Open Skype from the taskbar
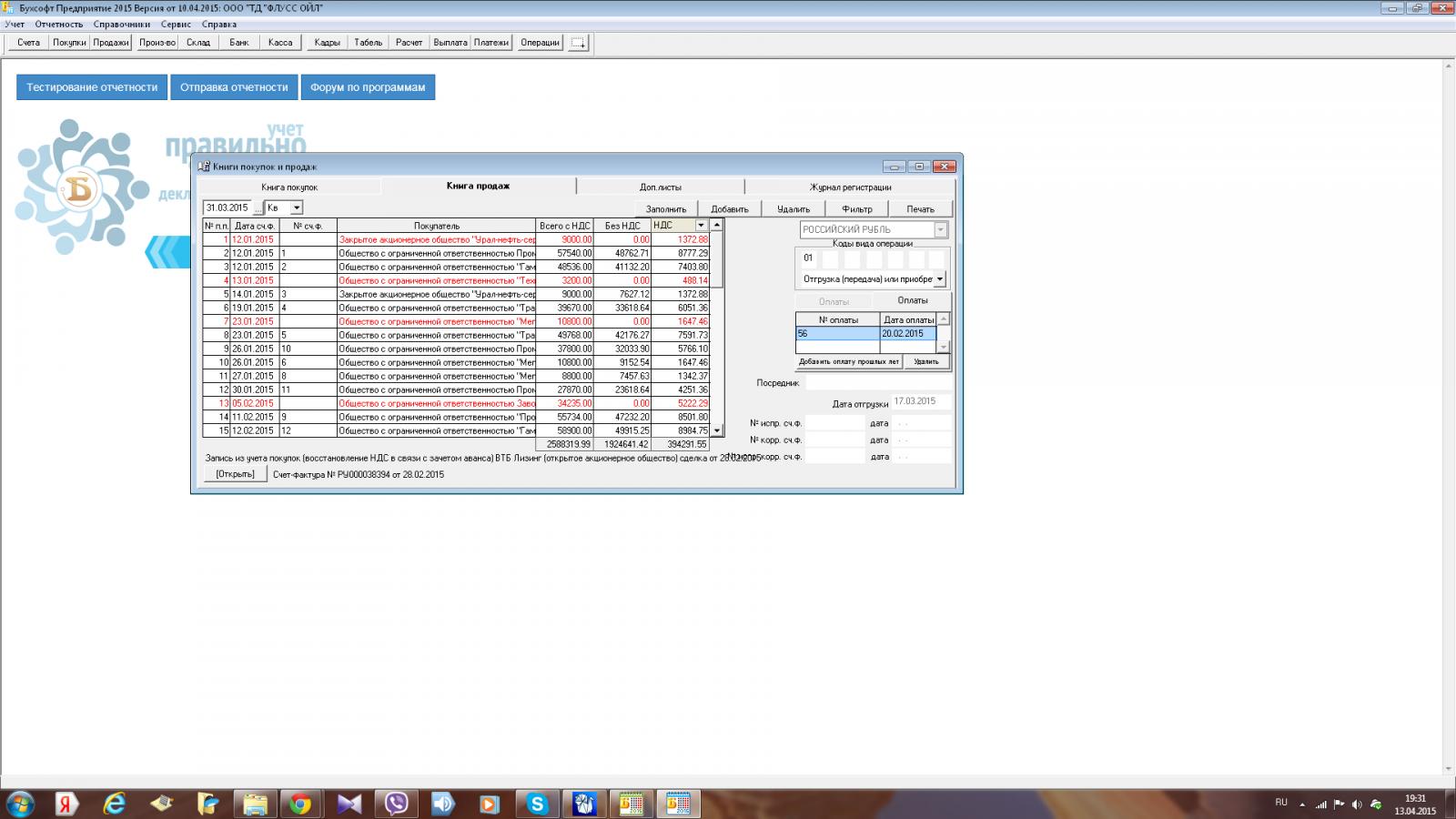This screenshot has width=1456, height=819. pyautogui.click(x=537, y=804)
